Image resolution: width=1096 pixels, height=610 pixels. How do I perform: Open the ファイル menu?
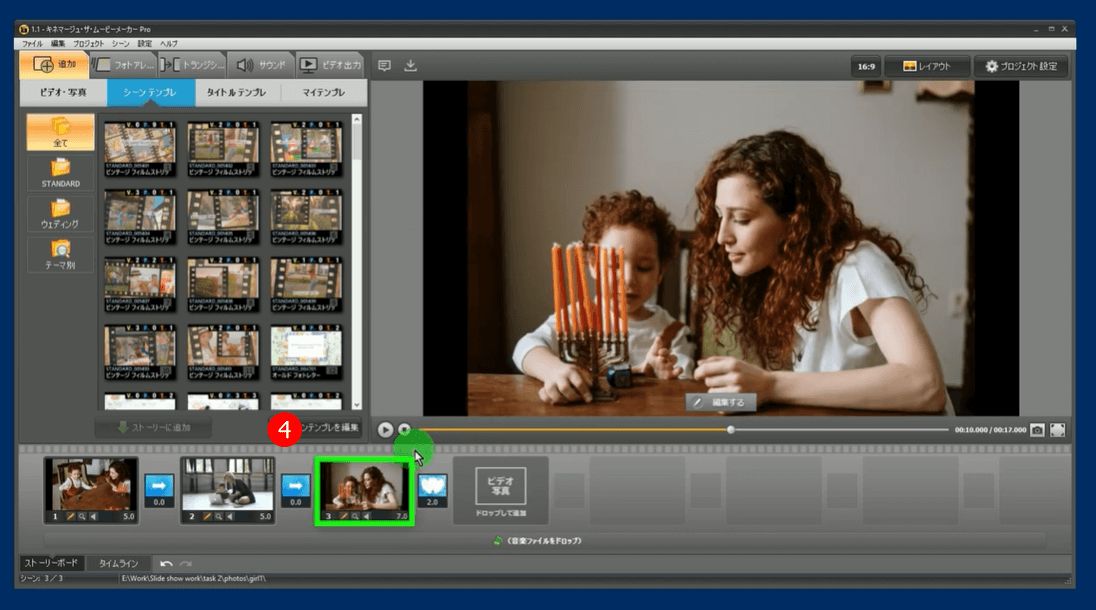(x=32, y=44)
